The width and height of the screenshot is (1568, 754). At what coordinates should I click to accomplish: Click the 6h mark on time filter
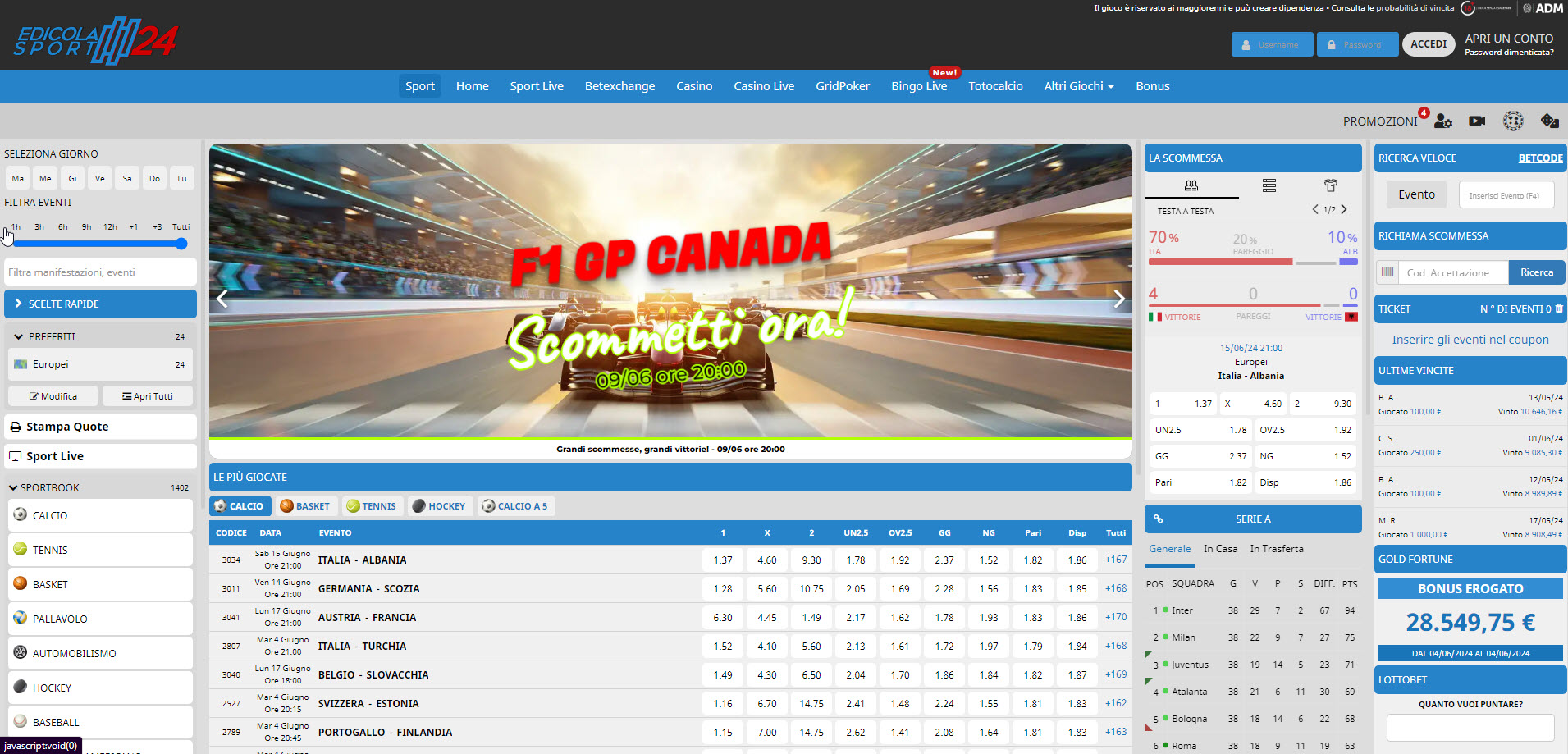click(x=62, y=227)
